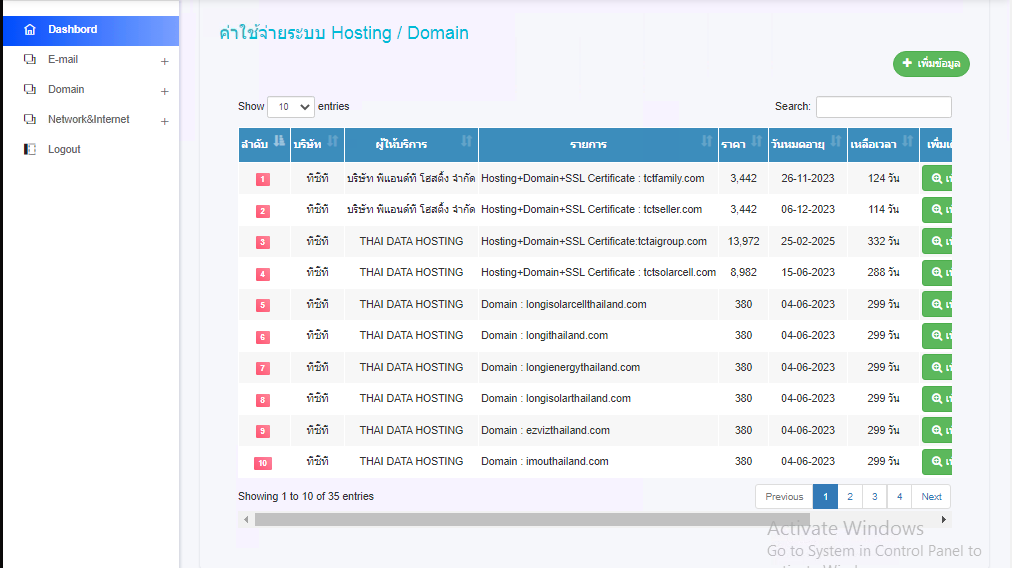Click magnifier button for longithailand.com row
Screen dimensions: 1012x568
(937, 336)
